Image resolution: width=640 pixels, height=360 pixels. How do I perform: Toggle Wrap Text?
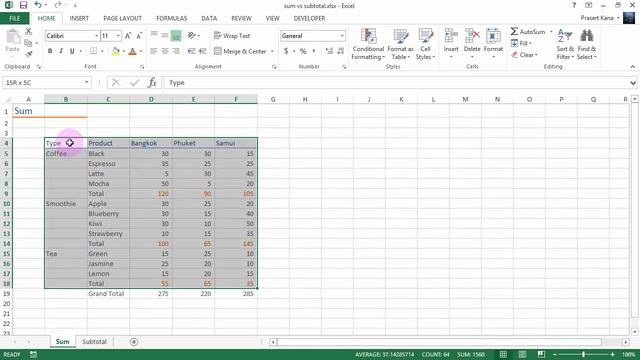click(x=231, y=36)
